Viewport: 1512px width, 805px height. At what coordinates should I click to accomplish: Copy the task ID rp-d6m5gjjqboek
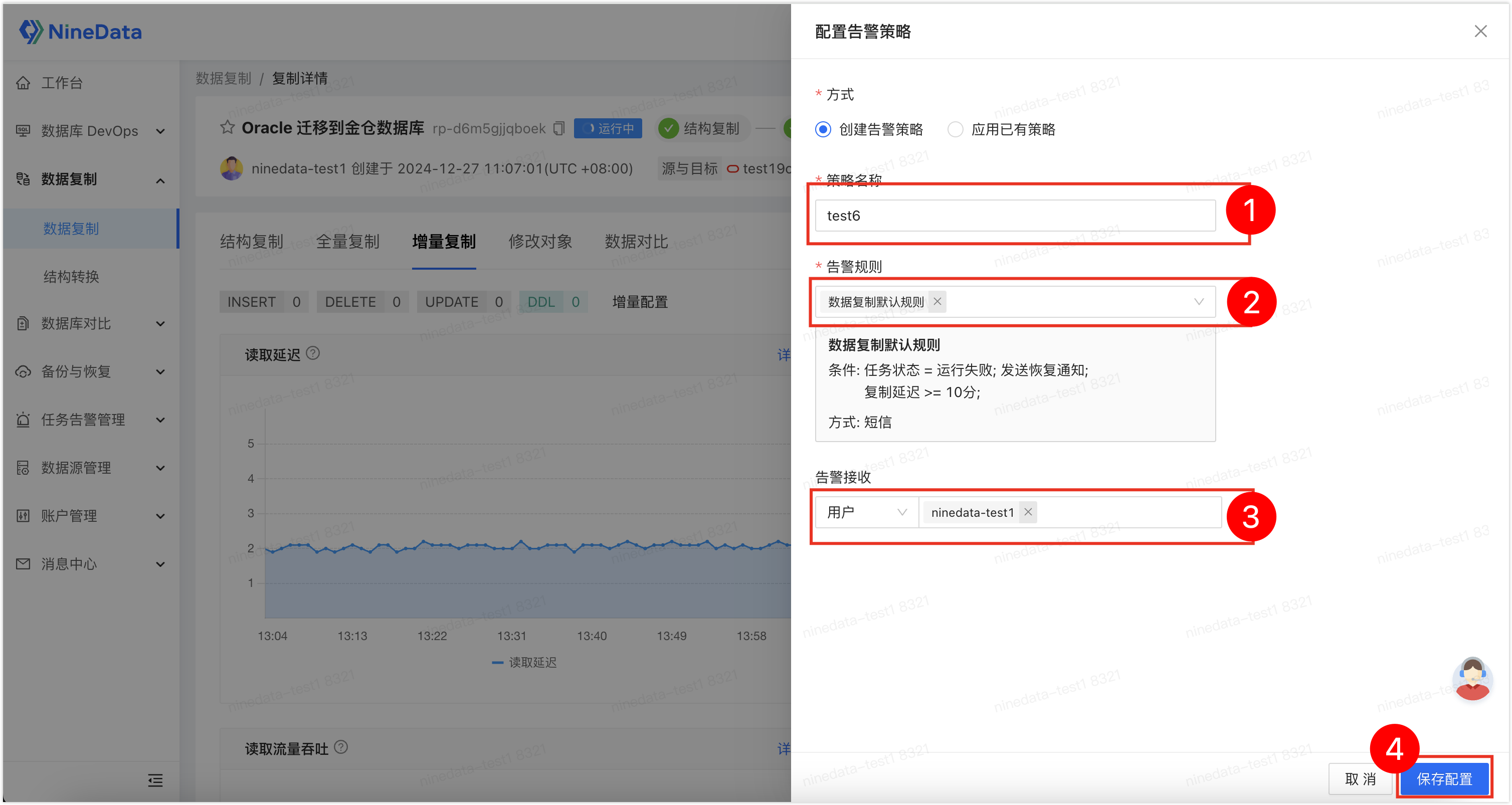[559, 128]
